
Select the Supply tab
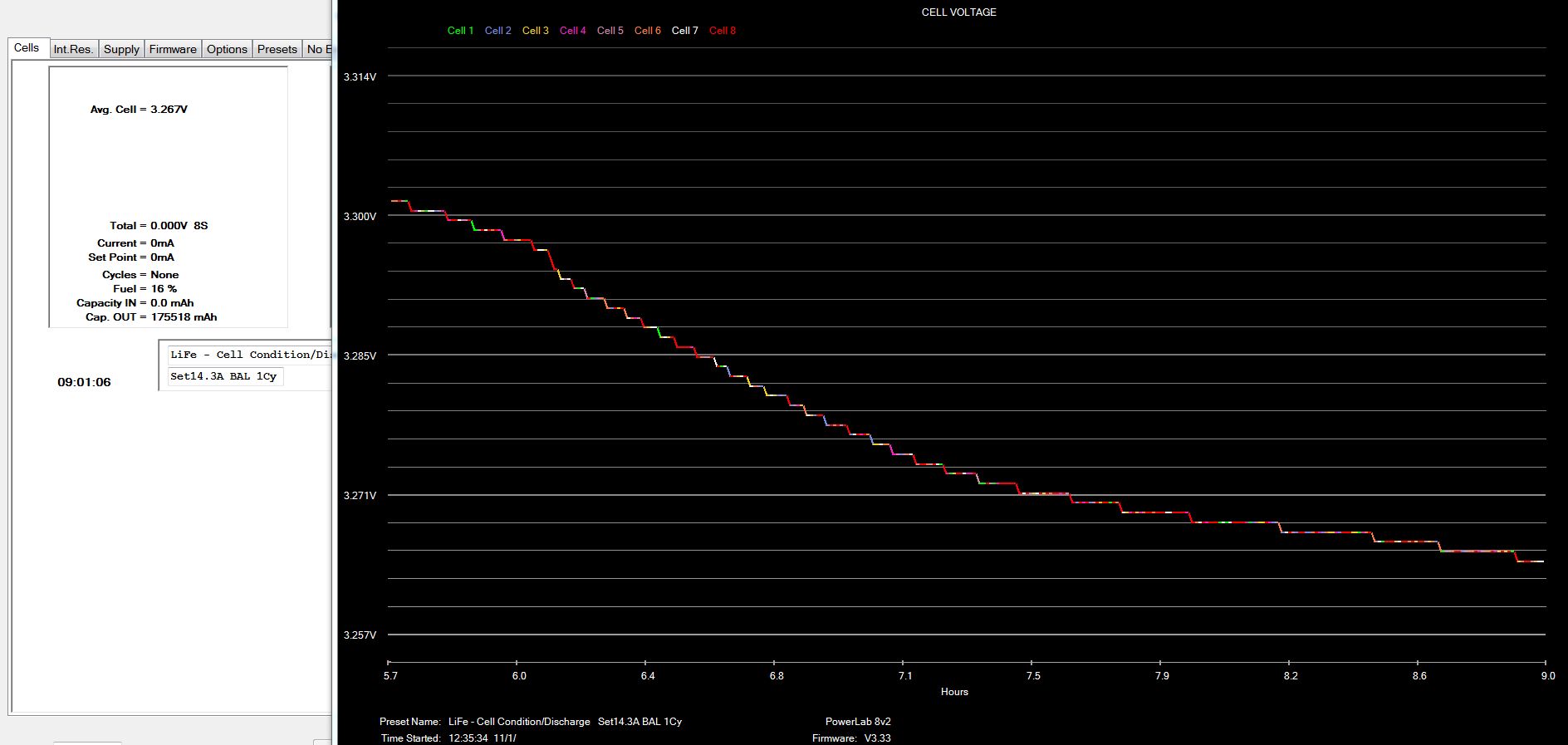(121, 49)
